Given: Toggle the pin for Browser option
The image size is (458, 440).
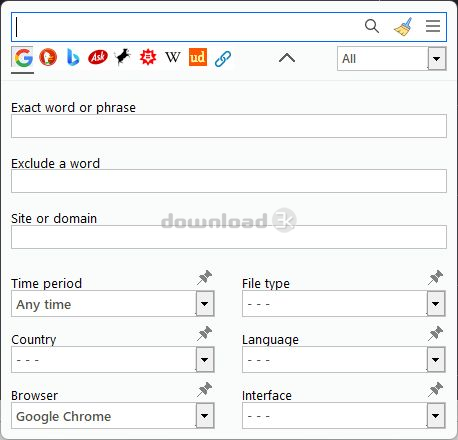Looking at the screenshot, I should (x=204, y=389).
